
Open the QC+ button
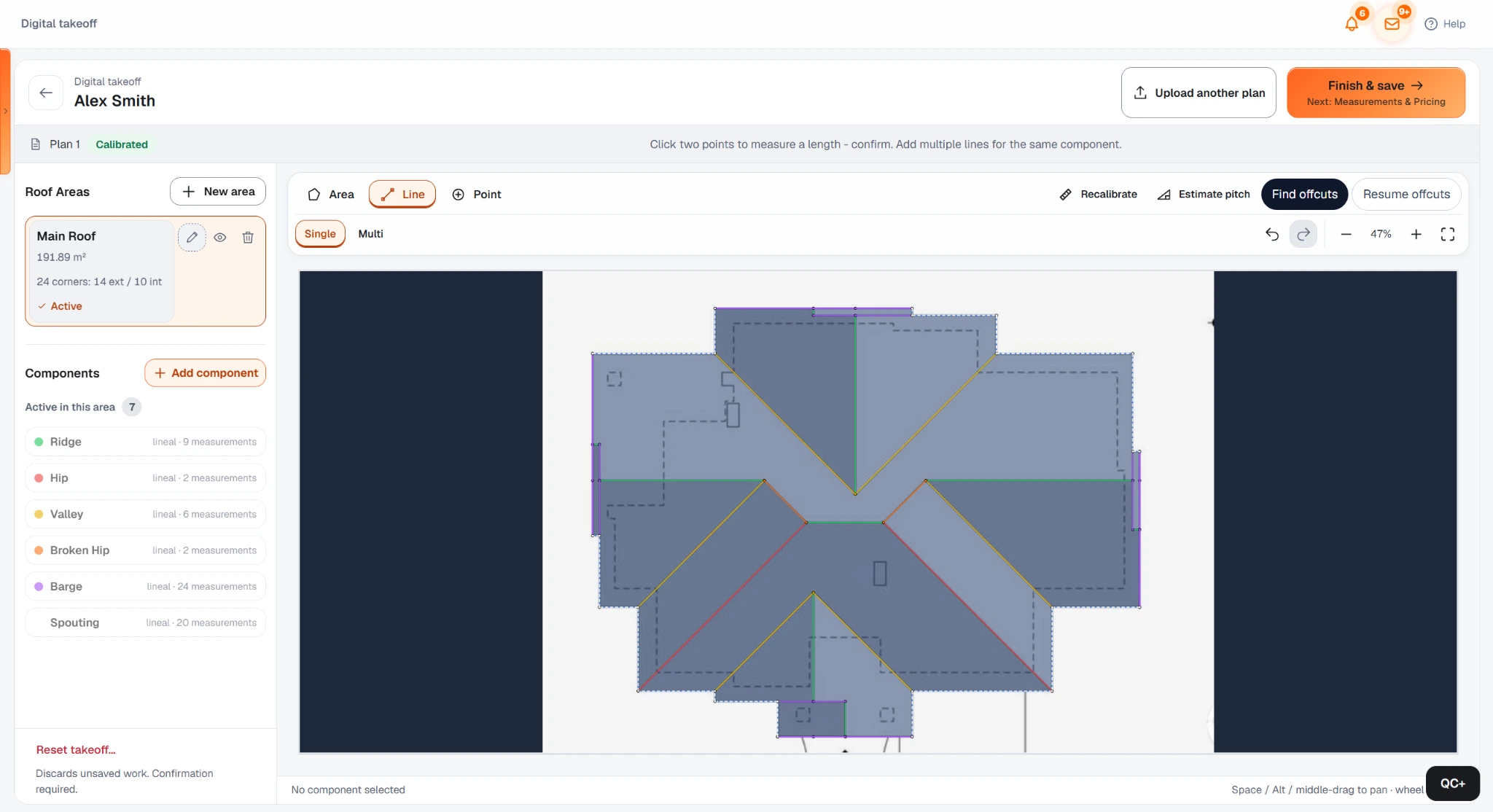1452,783
